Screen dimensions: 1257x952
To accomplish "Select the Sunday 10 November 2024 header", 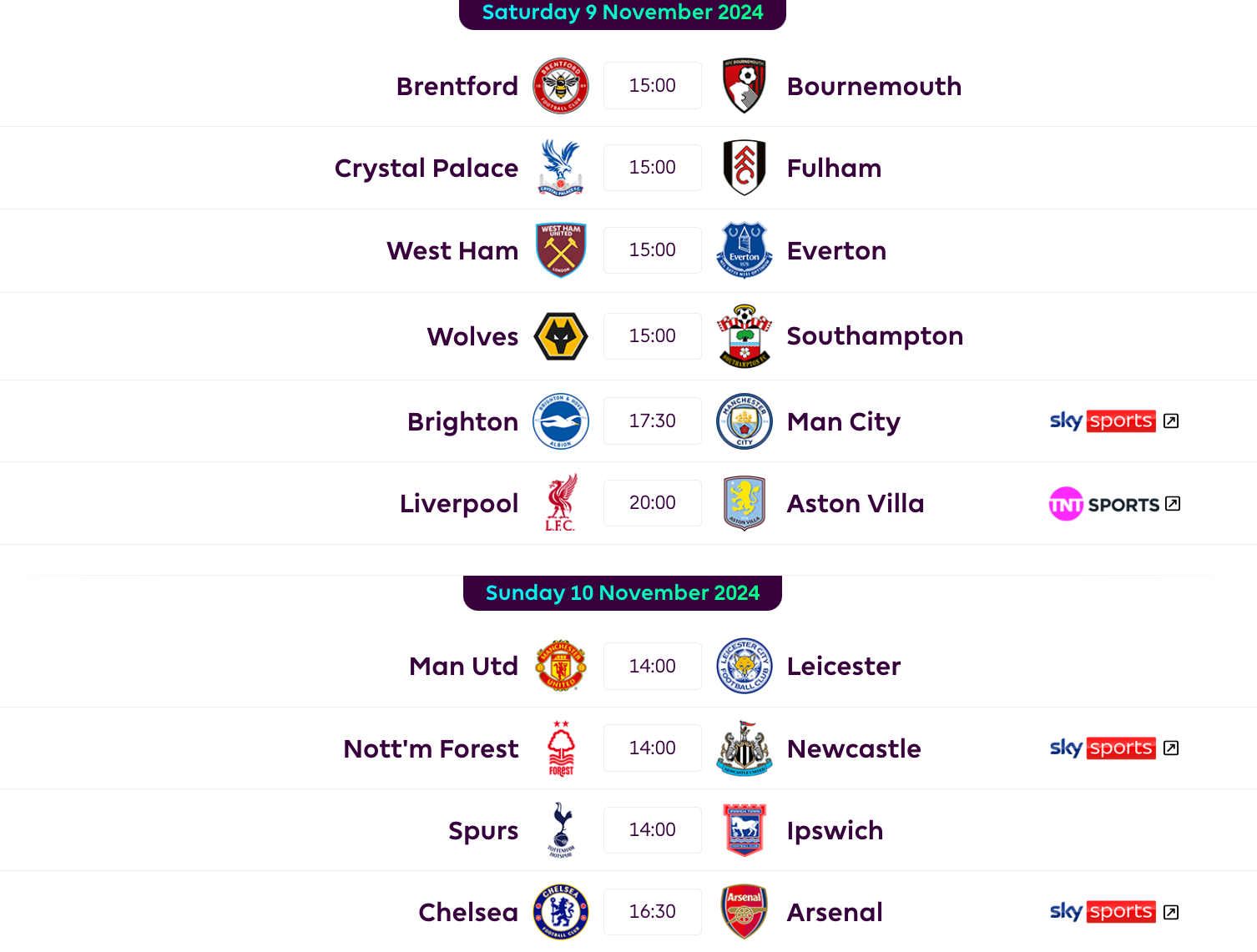I will click(x=623, y=593).
